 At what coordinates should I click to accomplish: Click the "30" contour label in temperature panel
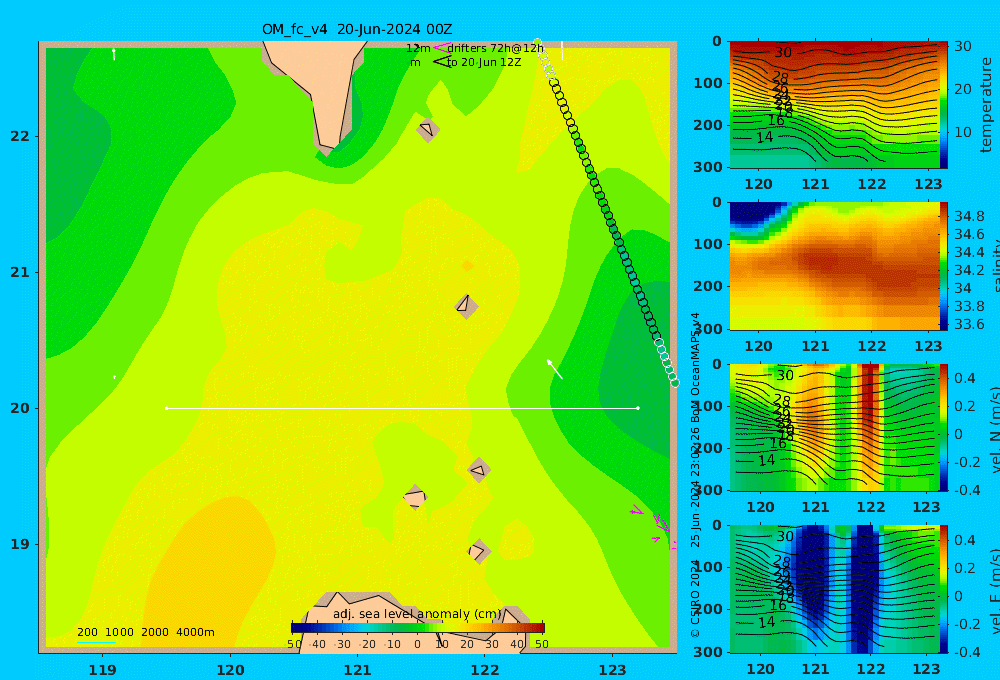[783, 52]
